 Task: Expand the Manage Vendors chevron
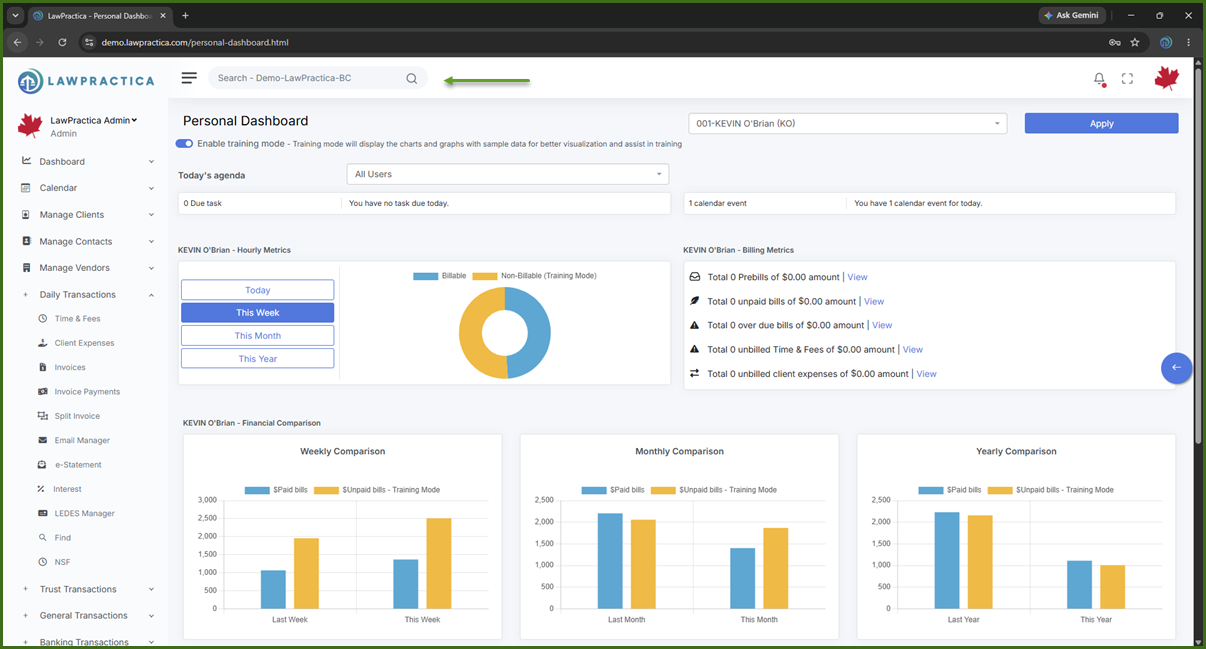pos(151,268)
